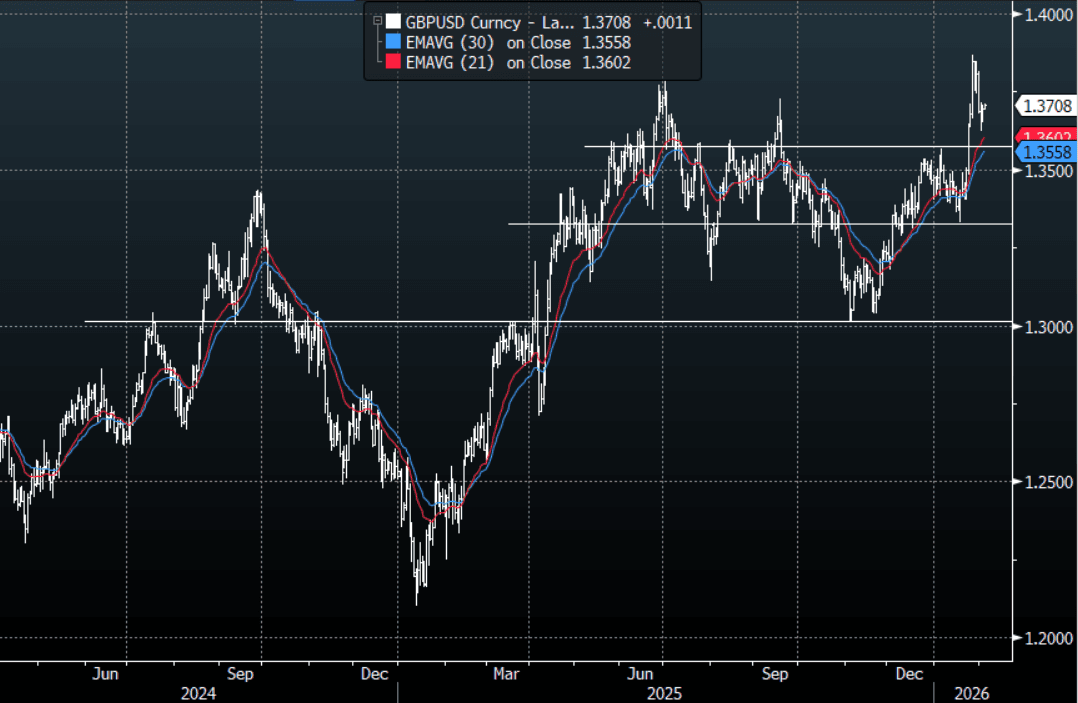Click the white 1.3708 last price tag
Screen dimensions: 1078x703
click(1047, 105)
